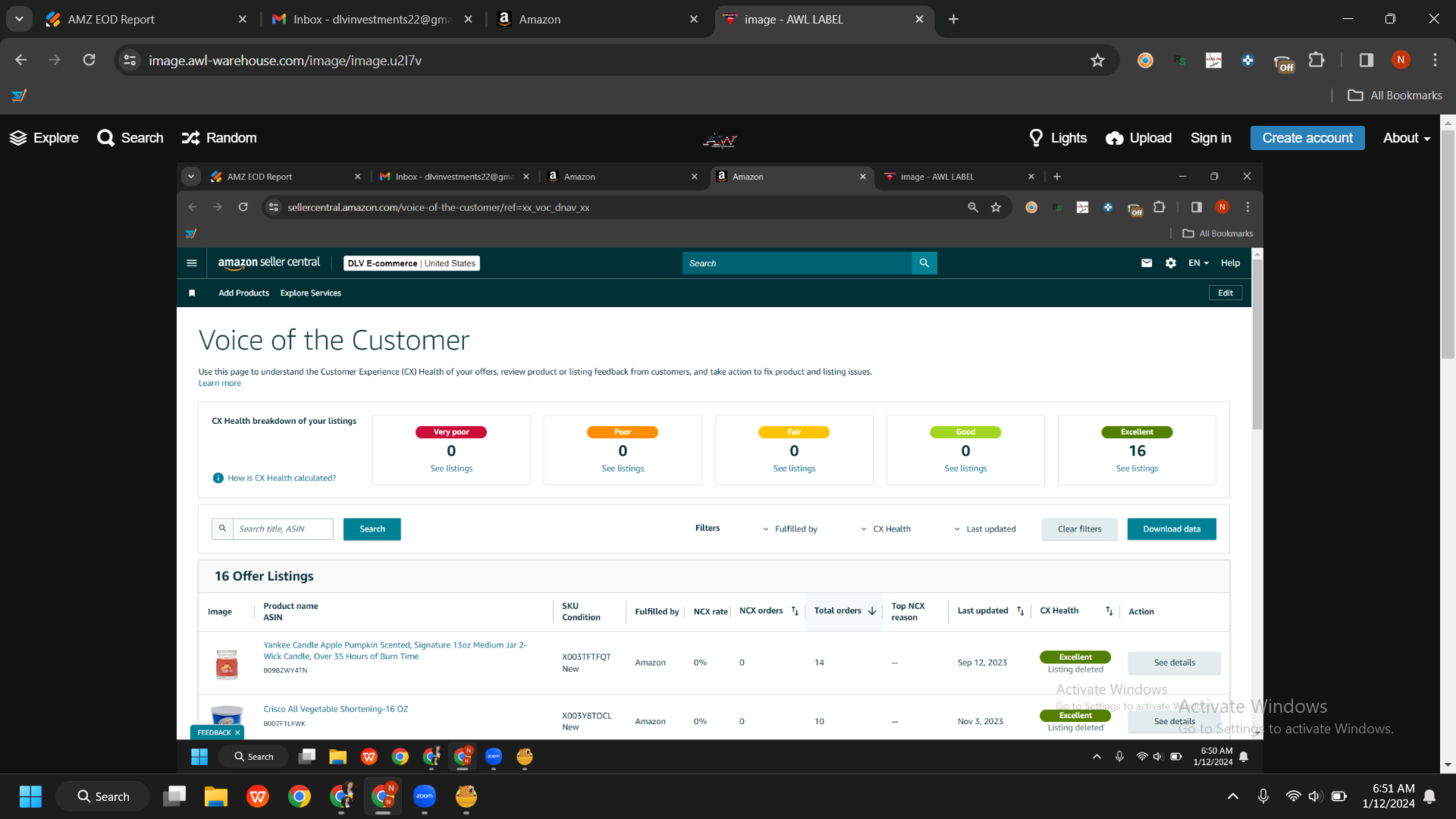Click the Edit button in navigation bar
The height and width of the screenshot is (819, 1456).
click(1225, 293)
